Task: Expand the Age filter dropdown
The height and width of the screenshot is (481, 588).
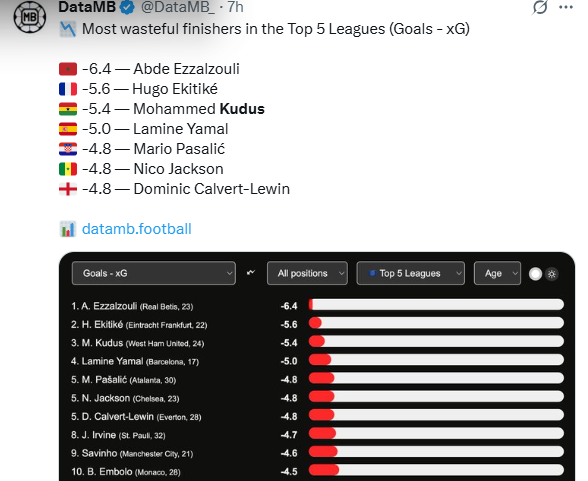Action: click(497, 273)
